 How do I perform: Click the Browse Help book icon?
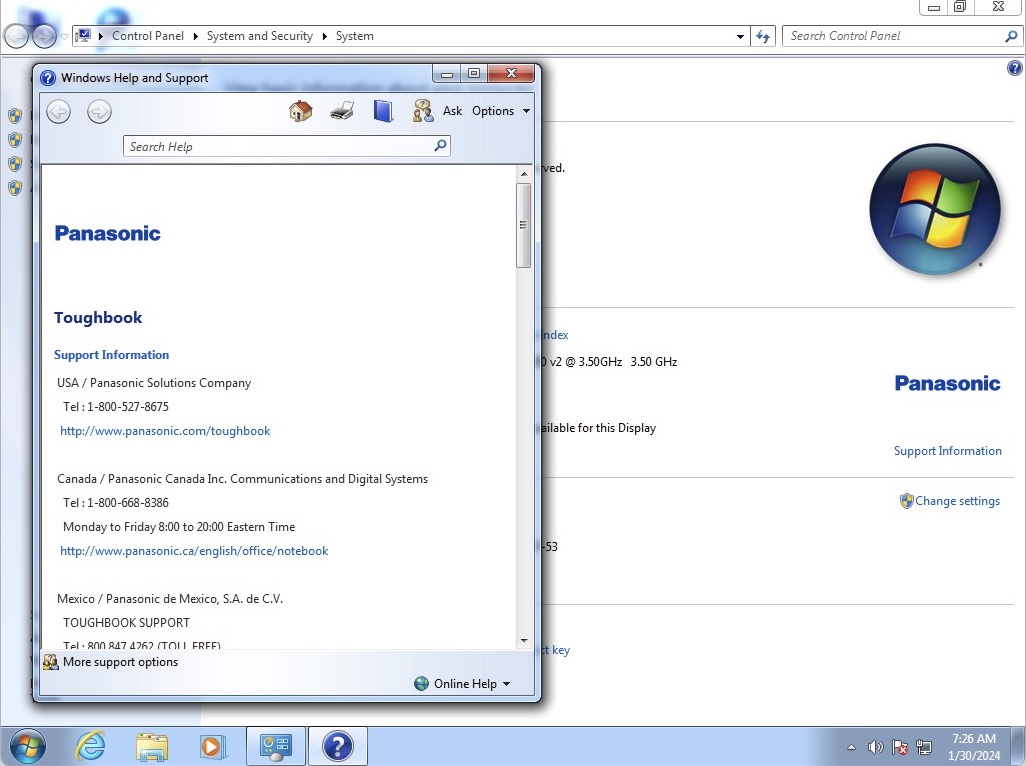point(382,110)
